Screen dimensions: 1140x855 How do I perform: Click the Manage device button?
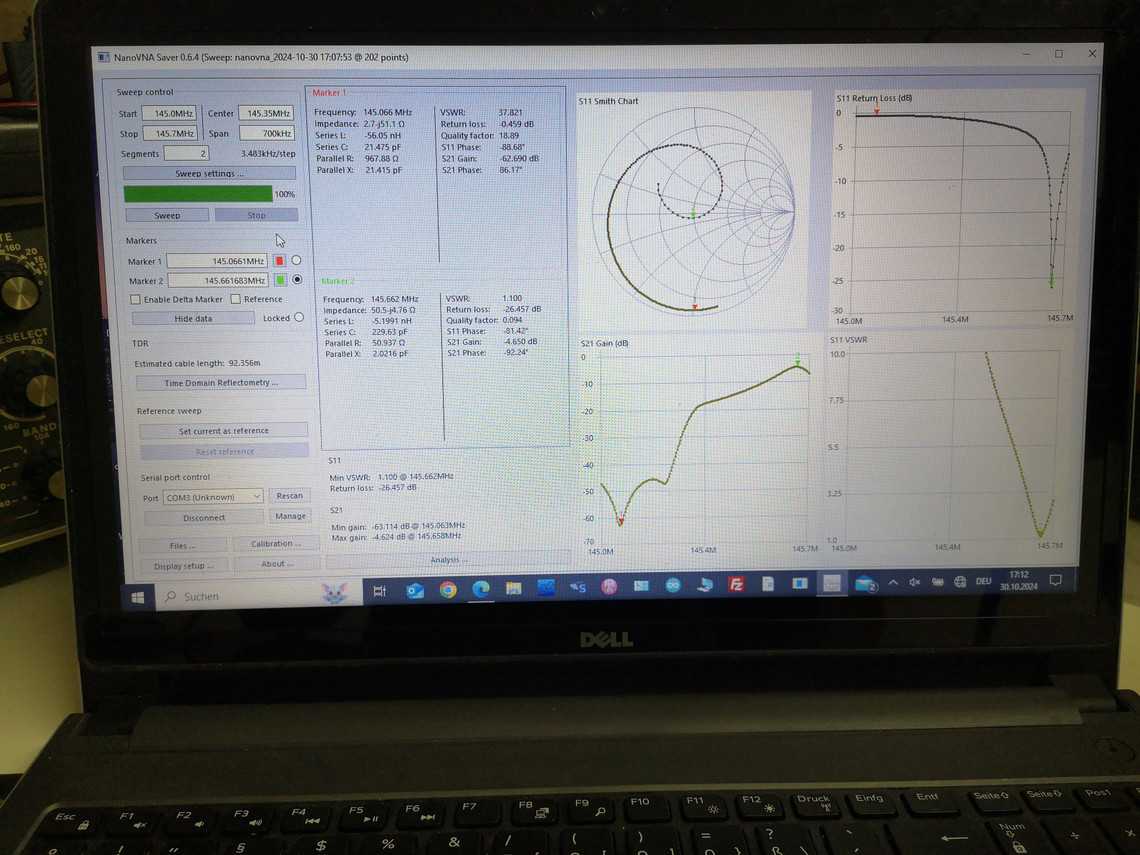tap(290, 516)
